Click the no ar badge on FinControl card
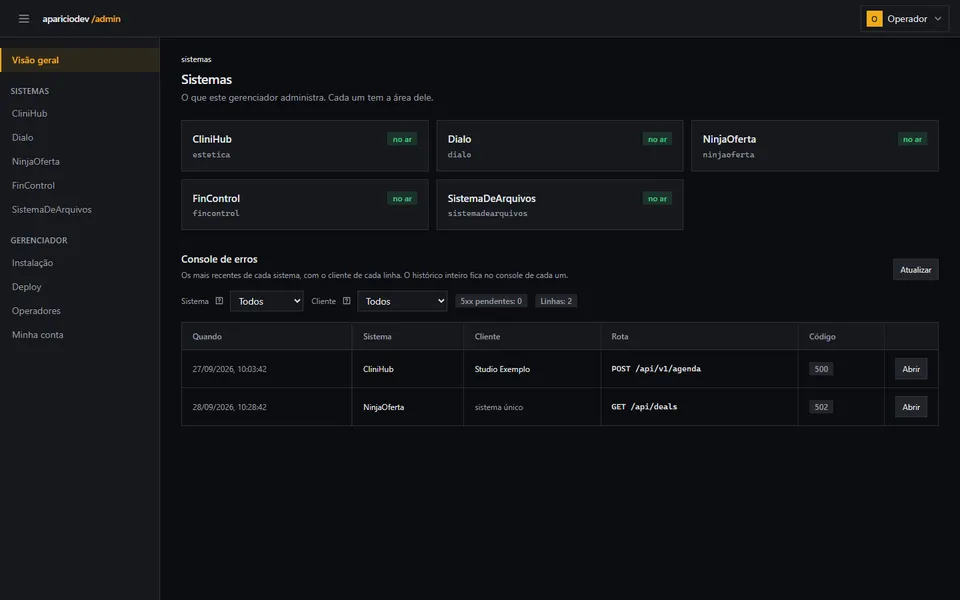This screenshot has width=960, height=600. [402, 198]
